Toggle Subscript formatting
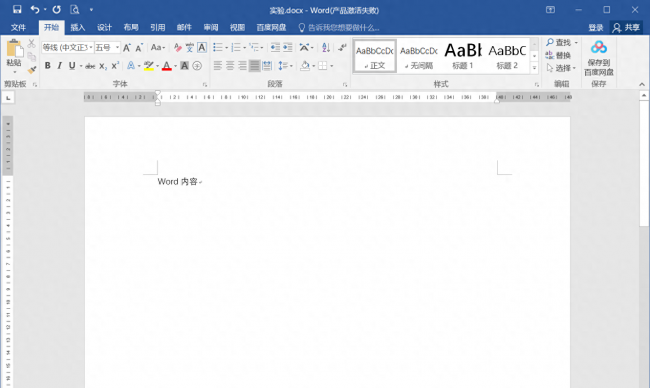This screenshot has width=650, height=388. [103, 66]
